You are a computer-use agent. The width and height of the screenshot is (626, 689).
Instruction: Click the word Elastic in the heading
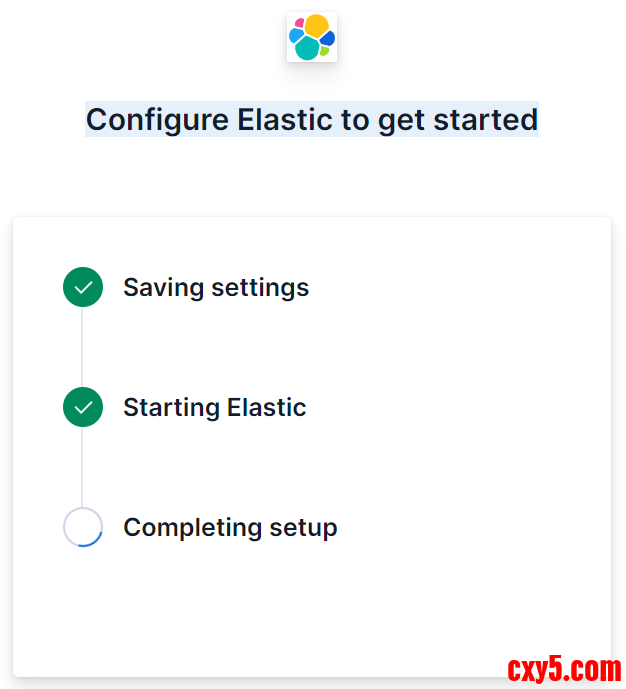point(284,120)
